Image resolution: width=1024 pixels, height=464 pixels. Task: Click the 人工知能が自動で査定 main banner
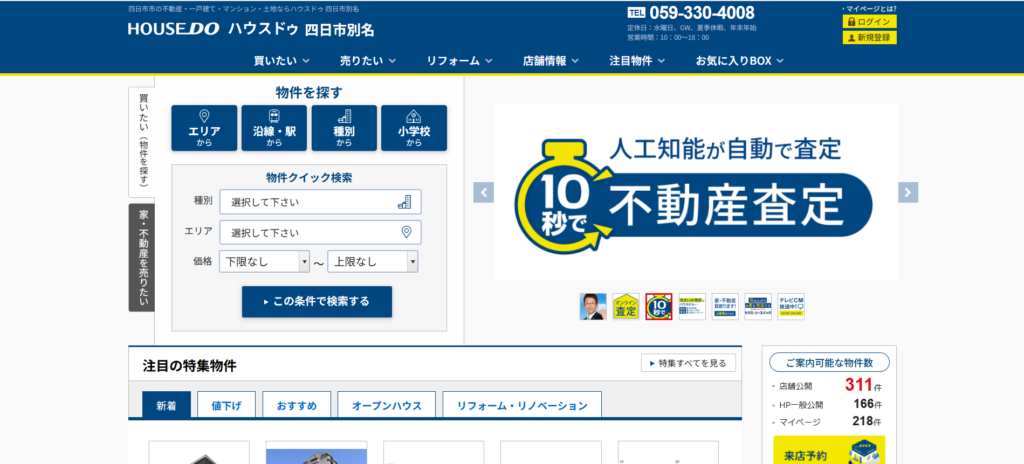696,191
